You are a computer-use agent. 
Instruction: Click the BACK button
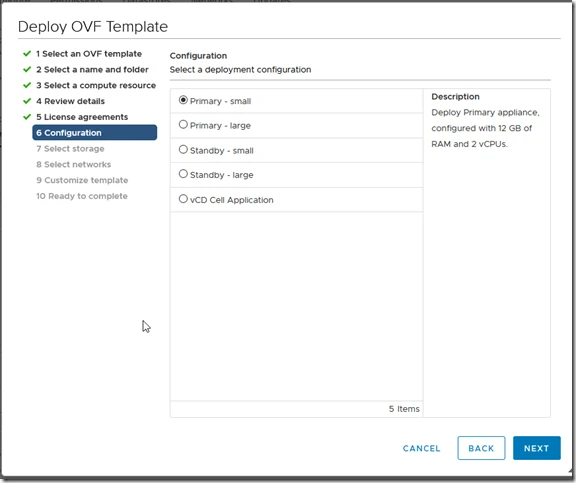coord(481,448)
